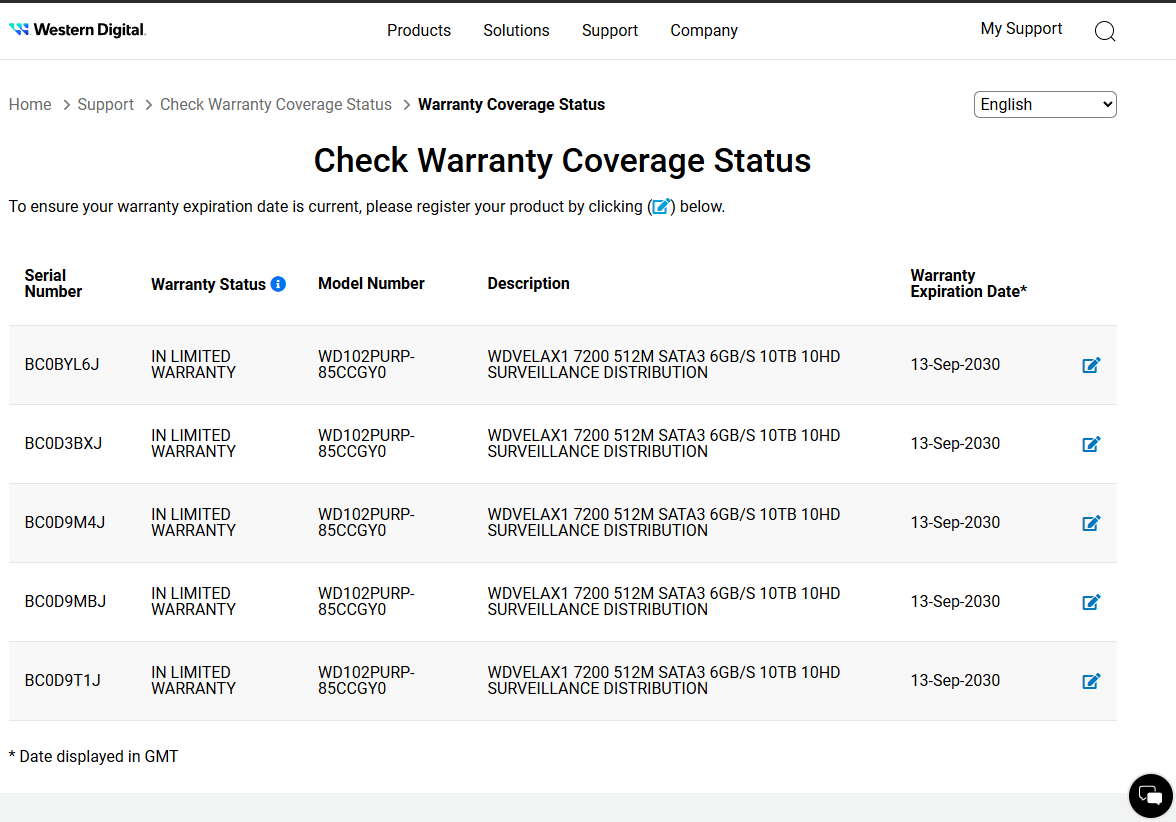Open the English language dropdown

[x=1045, y=104]
